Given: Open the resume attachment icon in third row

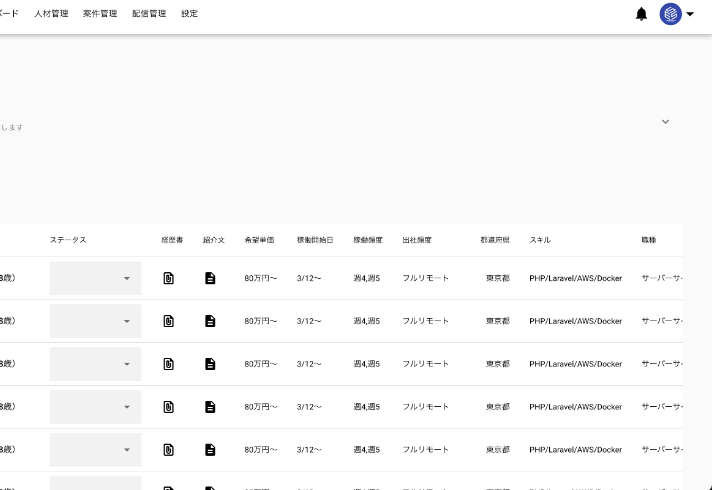Looking at the screenshot, I should click(x=168, y=364).
